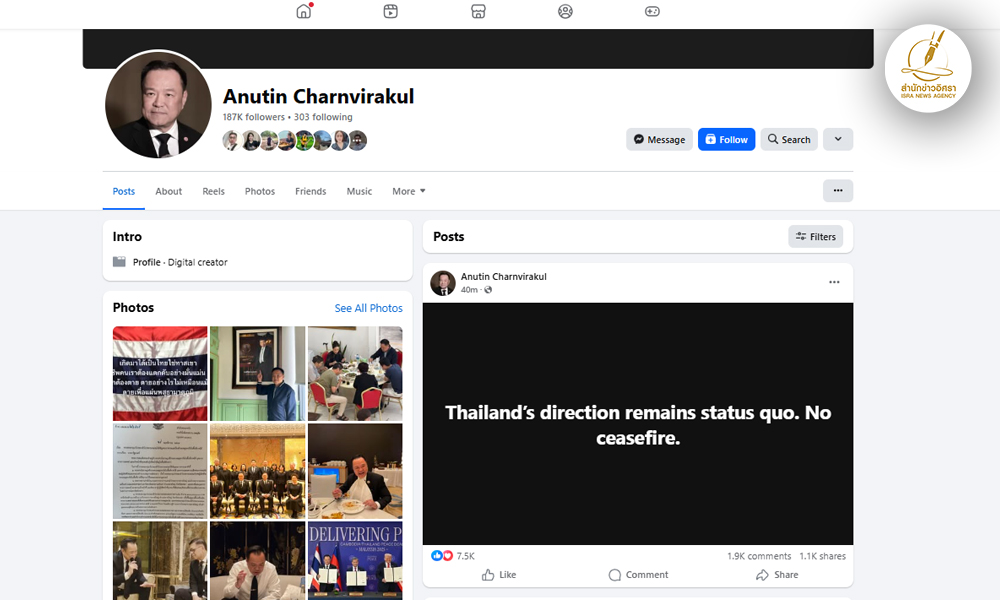Open the Thai flag photo thumbnail
The width and height of the screenshot is (1000, 600).
point(160,373)
